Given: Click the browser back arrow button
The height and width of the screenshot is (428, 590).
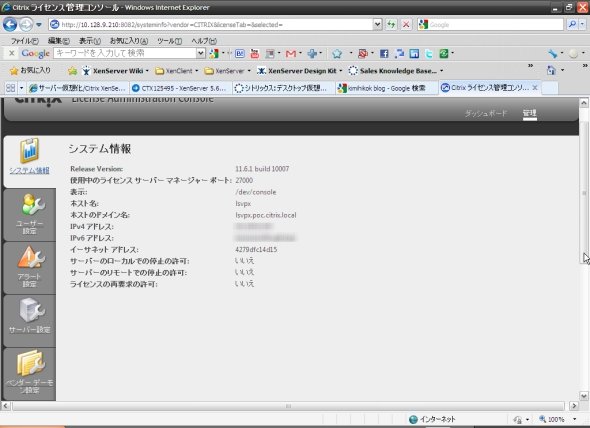Looking at the screenshot, I should click(10, 25).
